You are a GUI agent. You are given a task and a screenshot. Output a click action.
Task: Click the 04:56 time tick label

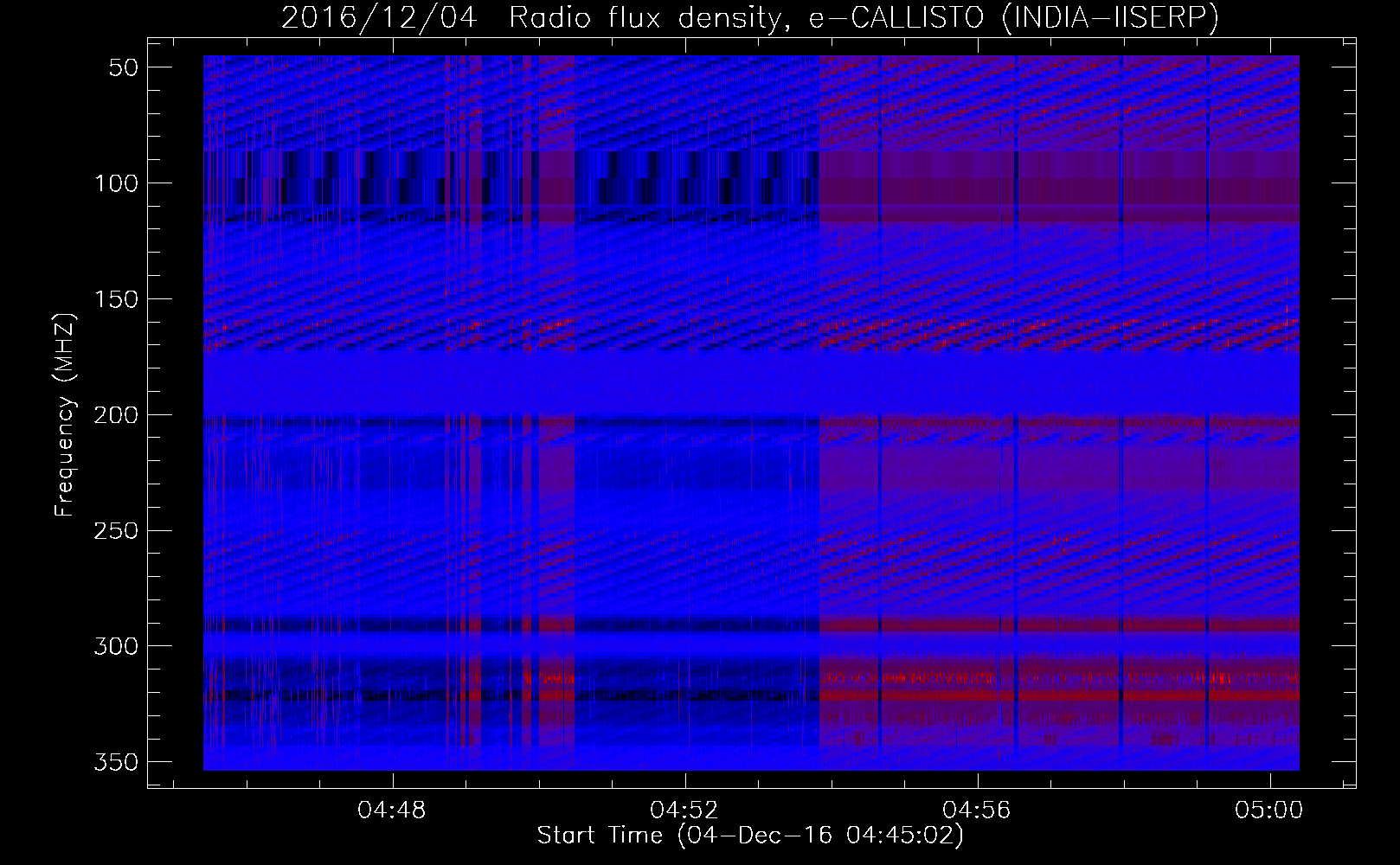(x=977, y=811)
